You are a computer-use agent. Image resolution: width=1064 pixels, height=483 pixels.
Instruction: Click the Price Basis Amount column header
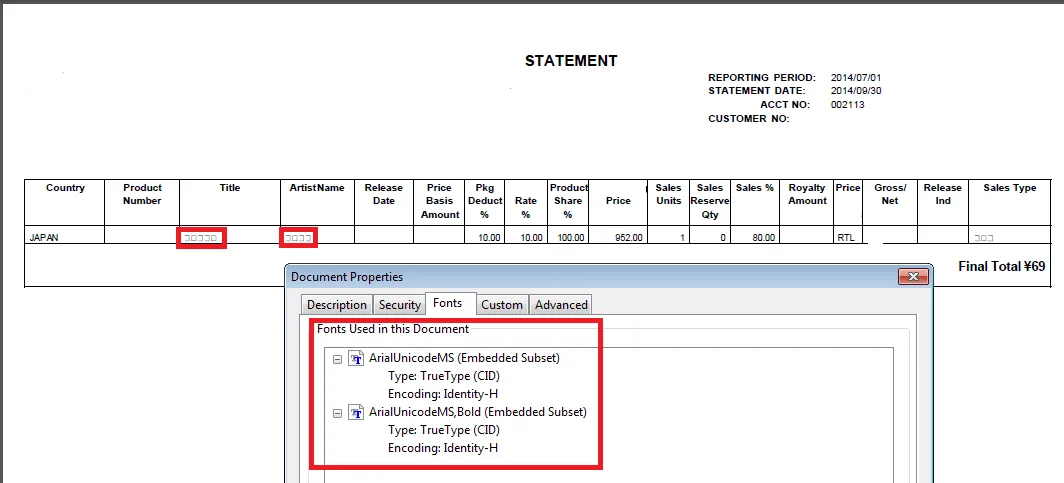[440, 201]
